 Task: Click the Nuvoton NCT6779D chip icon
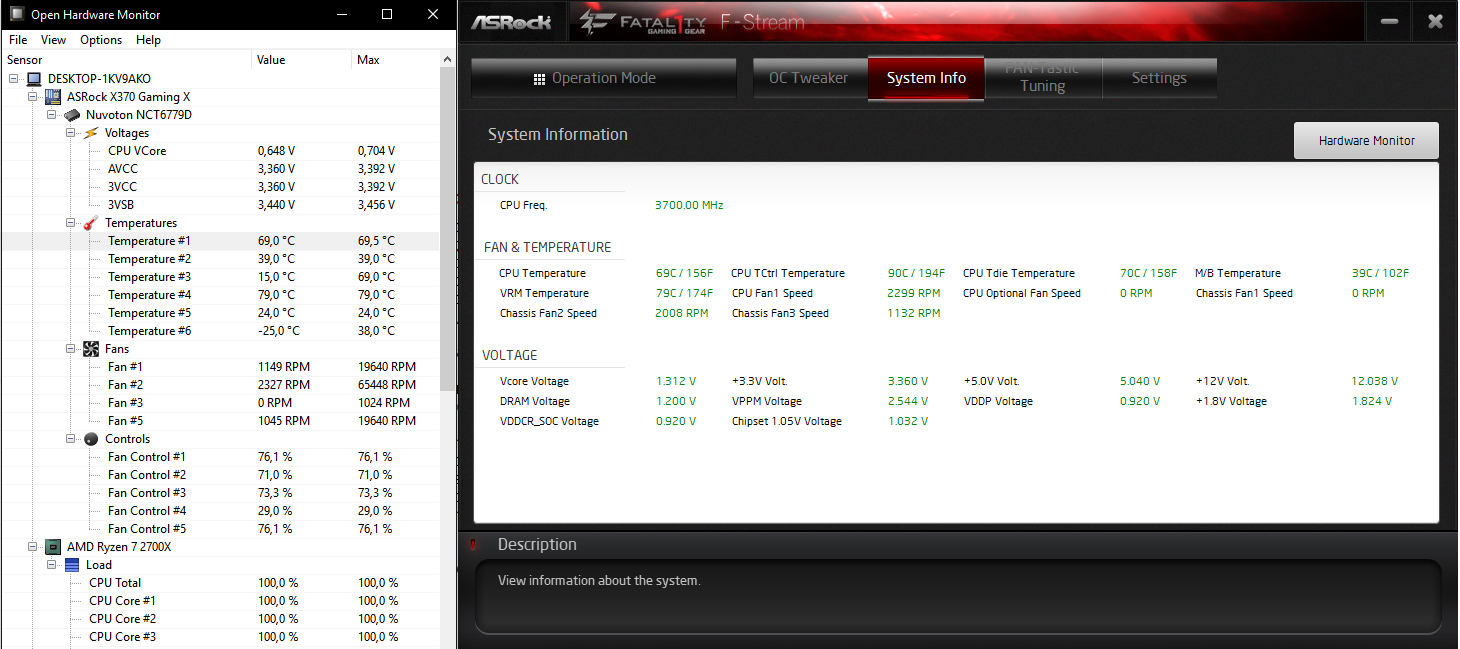coord(72,115)
